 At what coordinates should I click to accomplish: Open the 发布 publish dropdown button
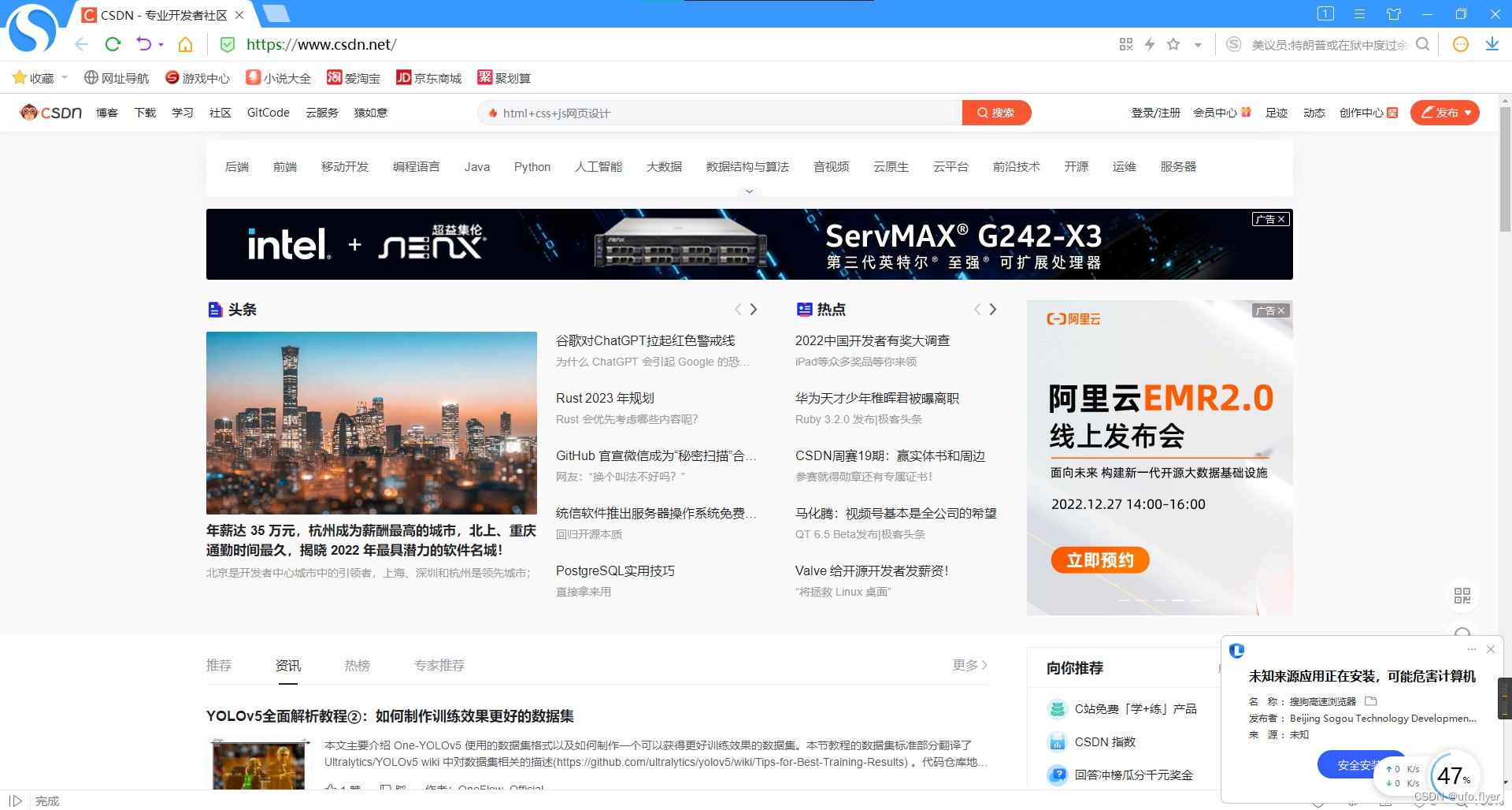point(1445,113)
